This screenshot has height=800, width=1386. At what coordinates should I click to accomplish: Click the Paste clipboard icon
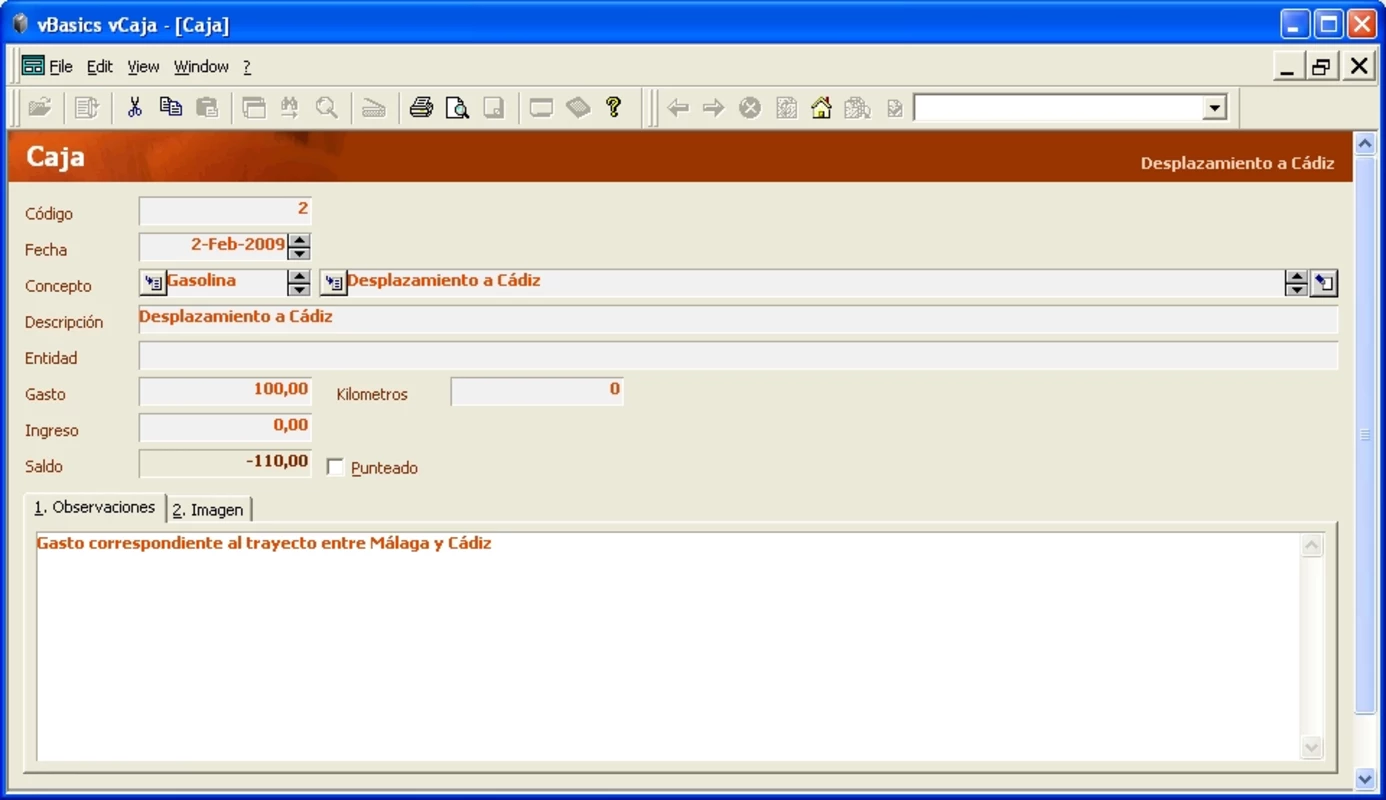click(207, 107)
